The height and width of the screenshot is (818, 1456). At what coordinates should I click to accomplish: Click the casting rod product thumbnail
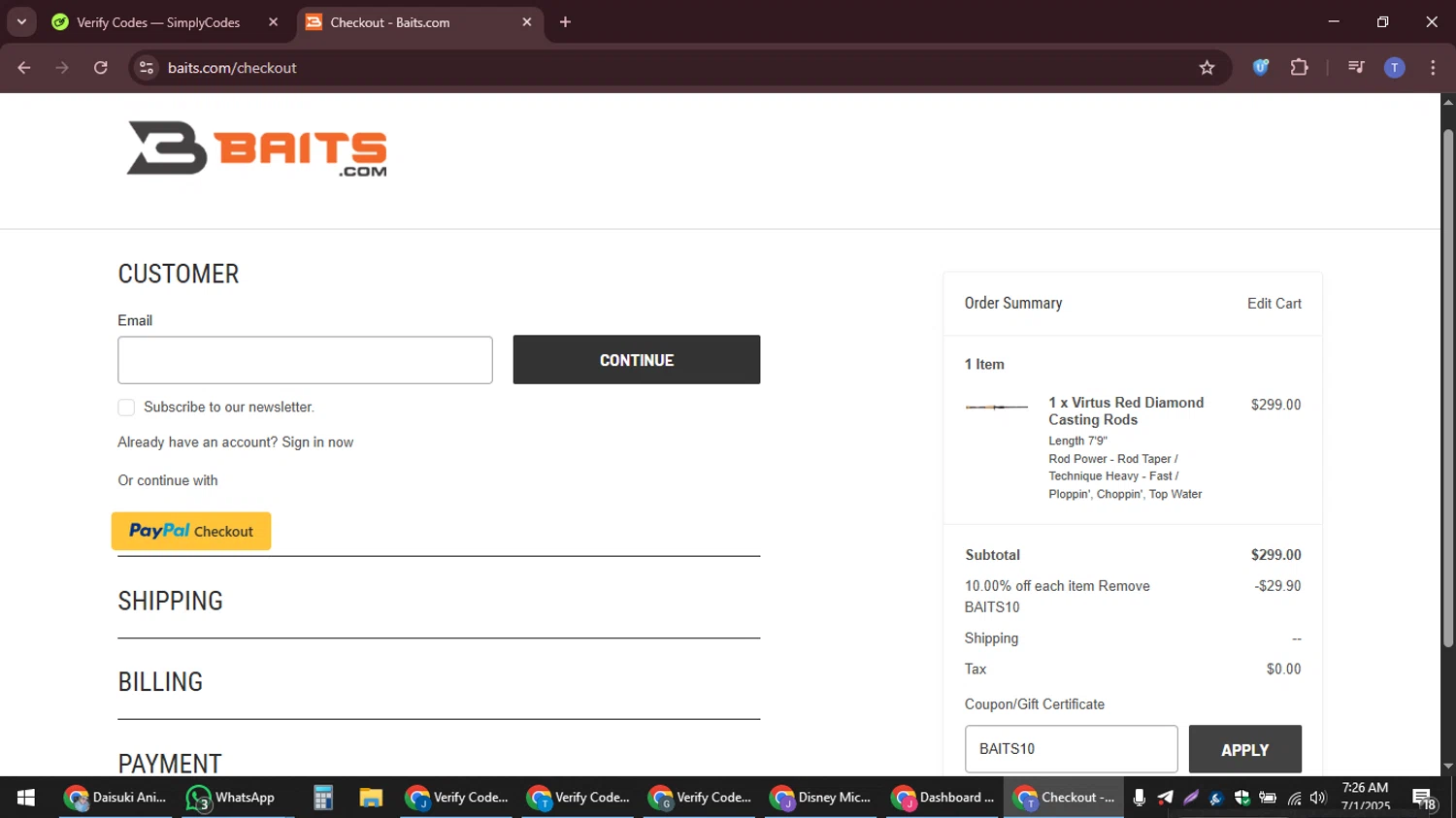click(996, 407)
